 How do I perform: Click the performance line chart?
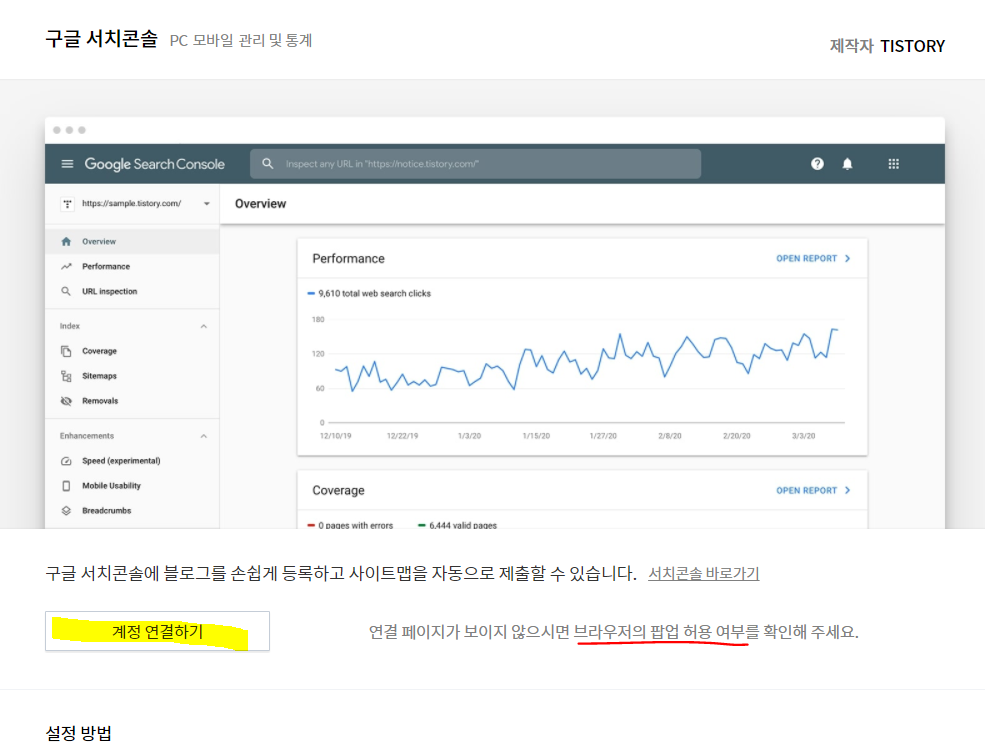(x=586, y=361)
